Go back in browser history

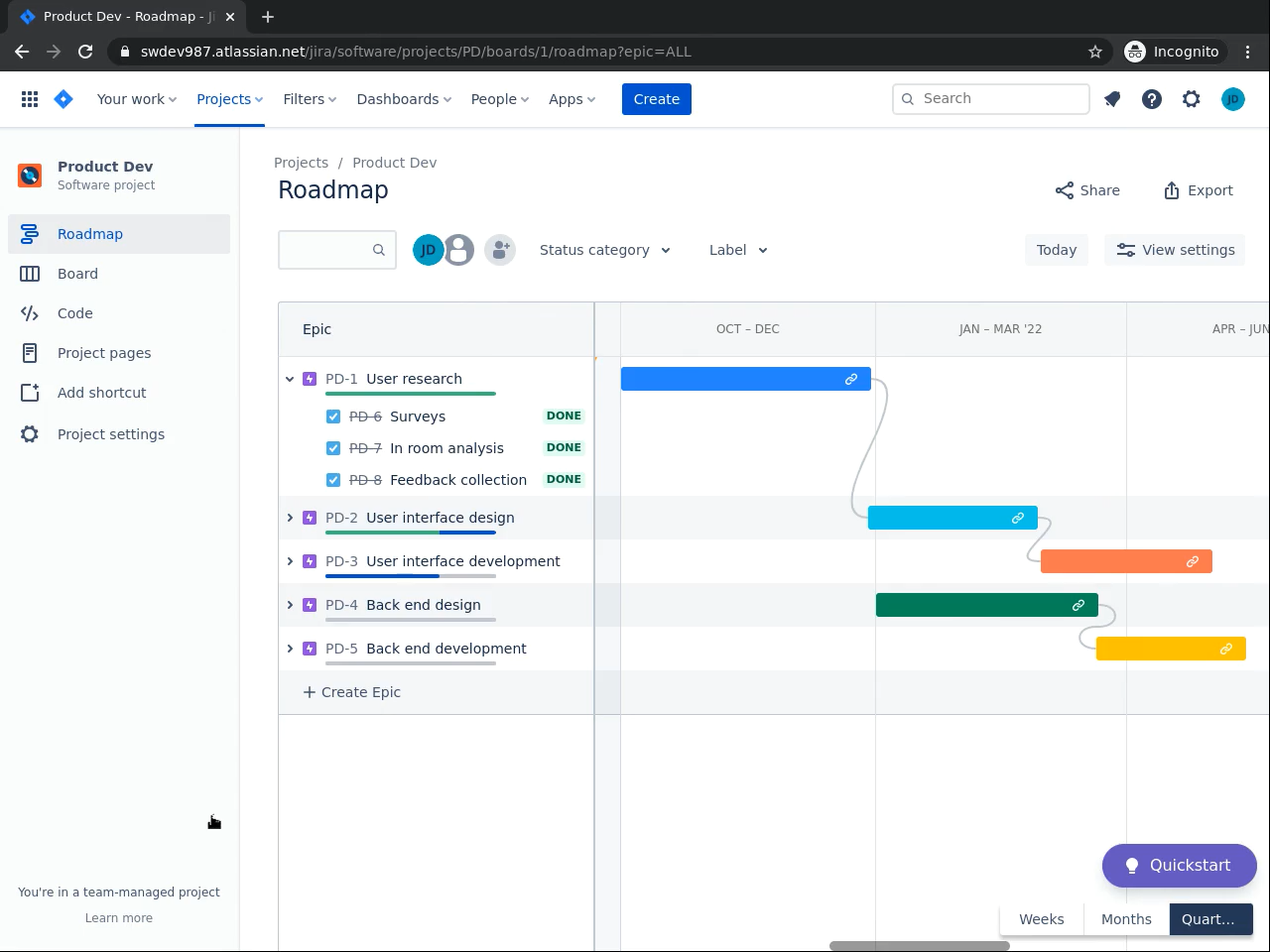(x=22, y=52)
